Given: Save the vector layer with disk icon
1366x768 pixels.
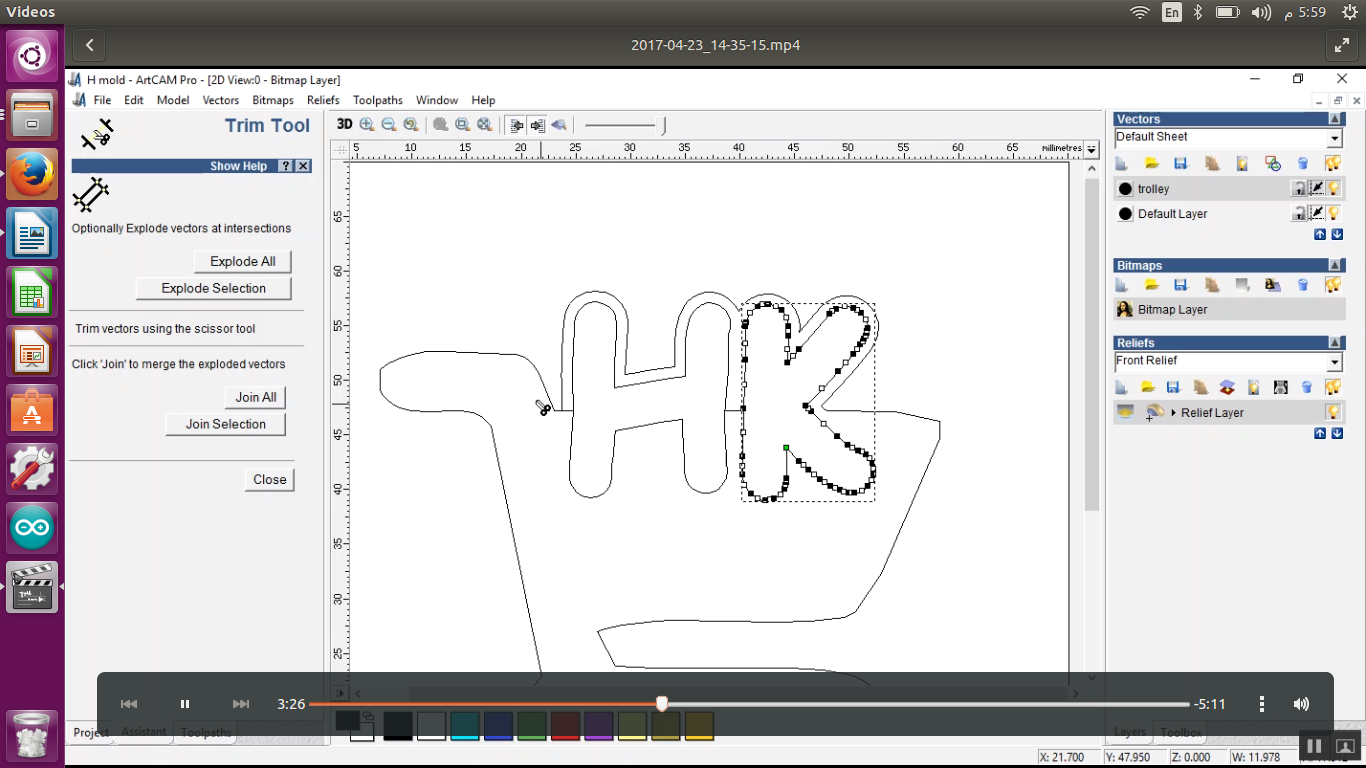Looking at the screenshot, I should click(x=1181, y=163).
